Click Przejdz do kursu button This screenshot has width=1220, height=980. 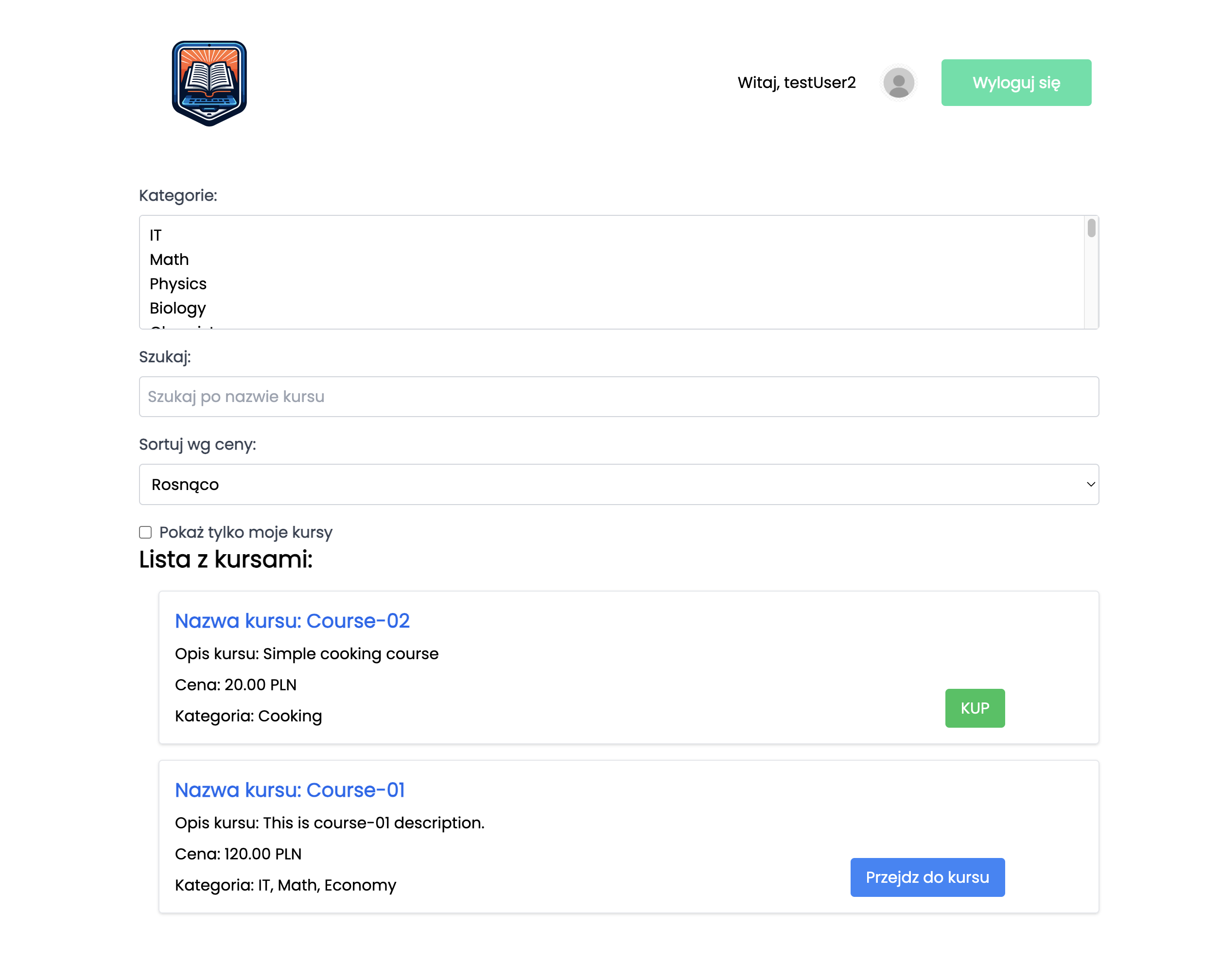[927, 877]
